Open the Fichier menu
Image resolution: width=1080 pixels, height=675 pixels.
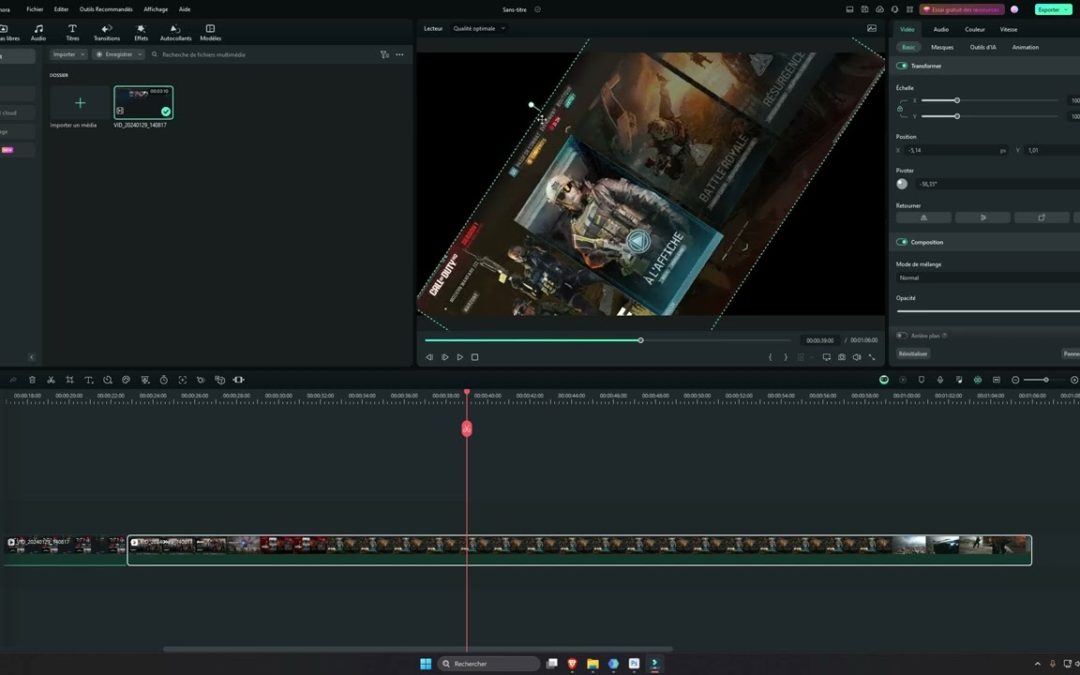(x=34, y=10)
